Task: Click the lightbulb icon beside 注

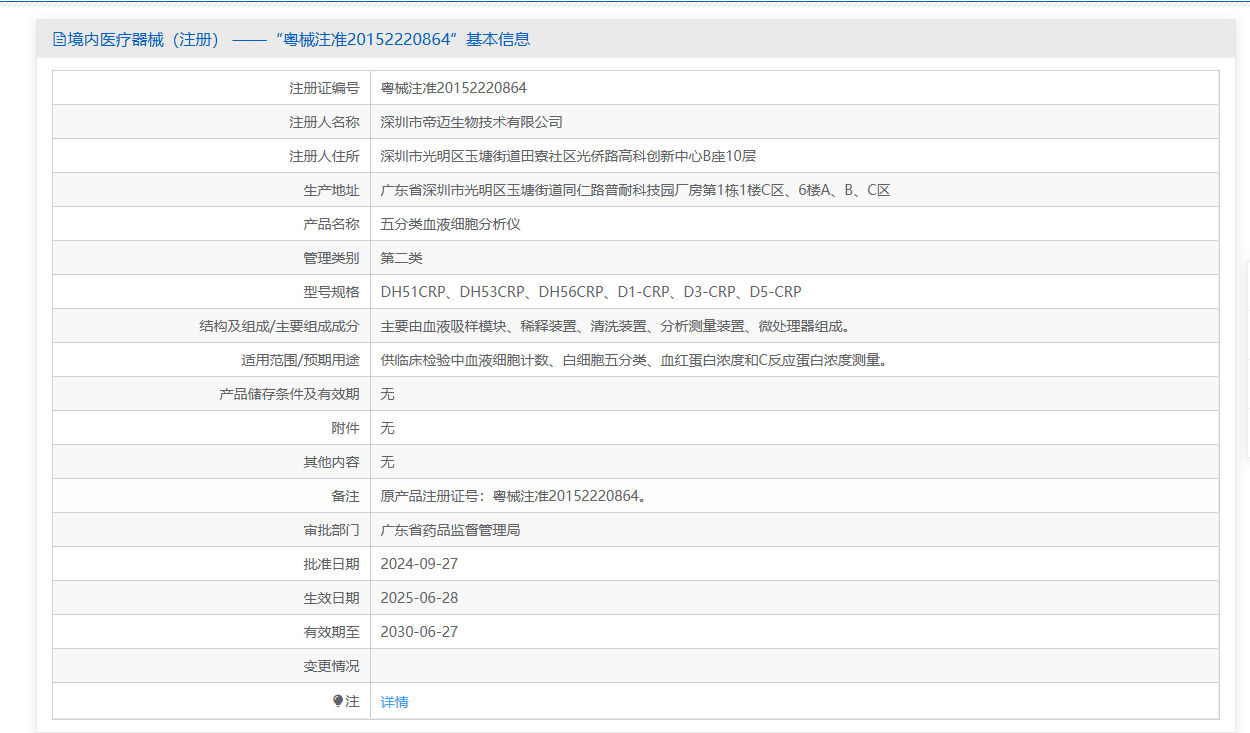Action: pyautogui.click(x=338, y=701)
